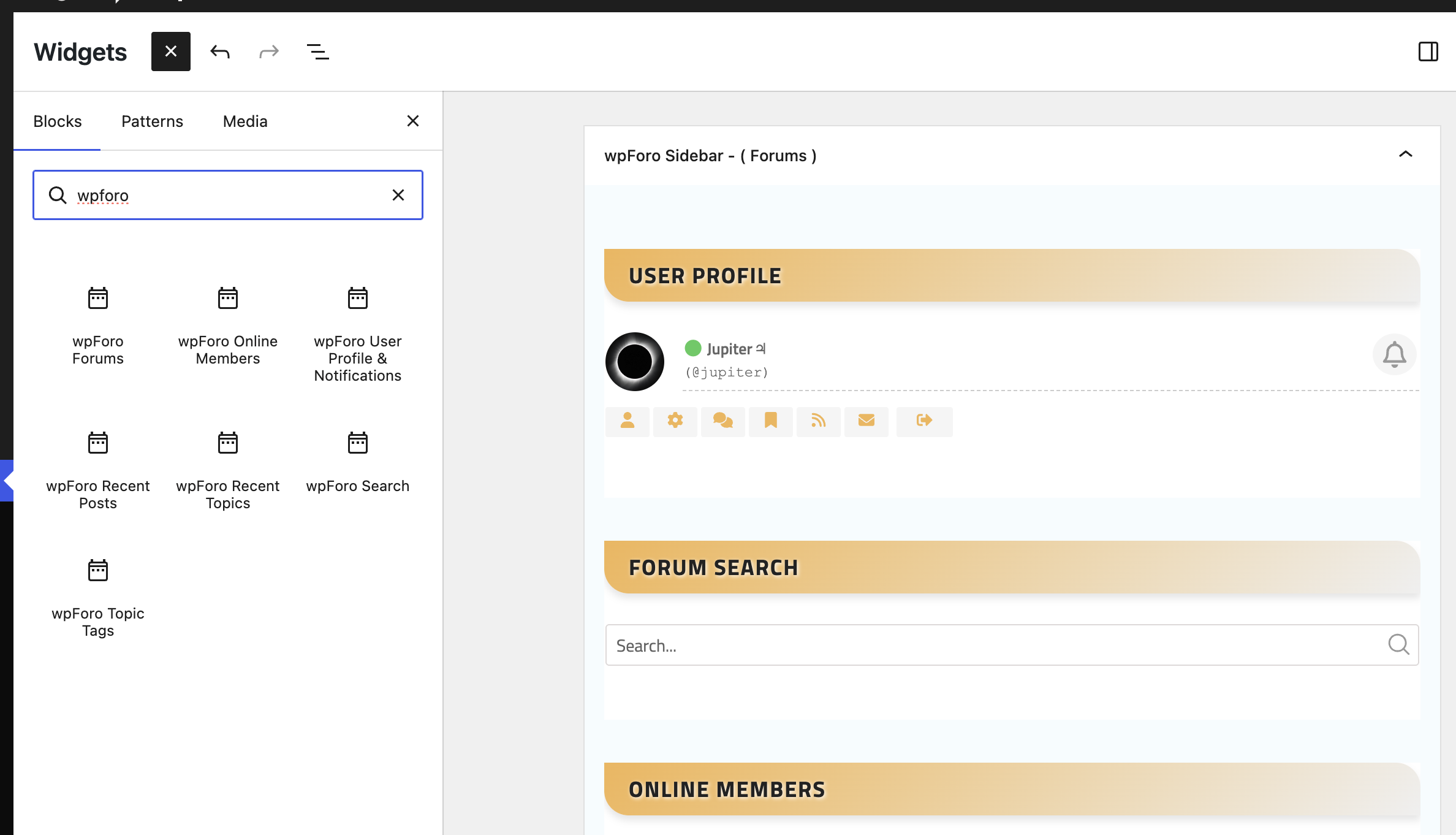Click the notifications bell icon
1456x835 pixels.
[1394, 354]
